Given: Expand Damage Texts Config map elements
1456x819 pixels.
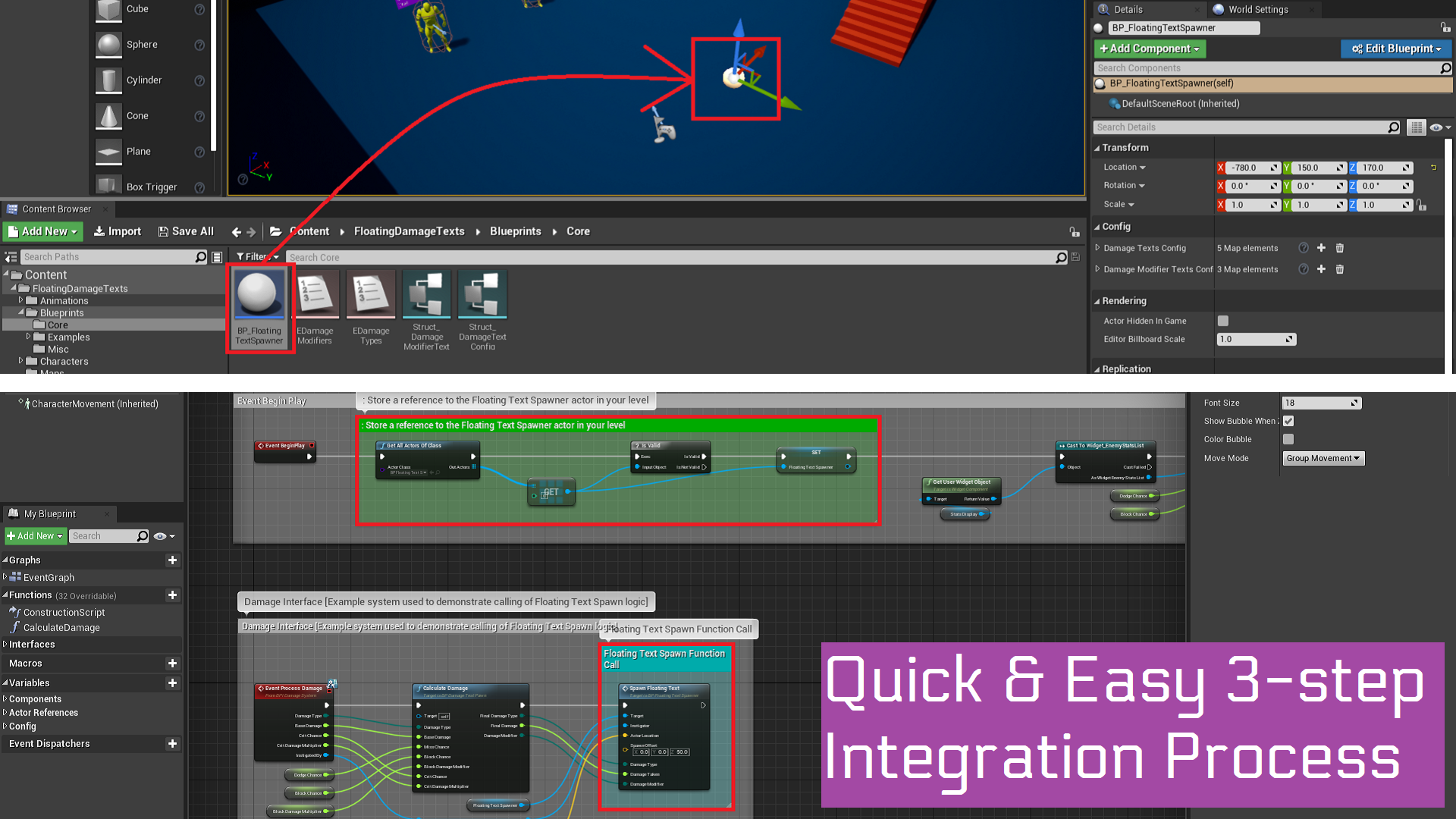Looking at the screenshot, I should (1097, 248).
